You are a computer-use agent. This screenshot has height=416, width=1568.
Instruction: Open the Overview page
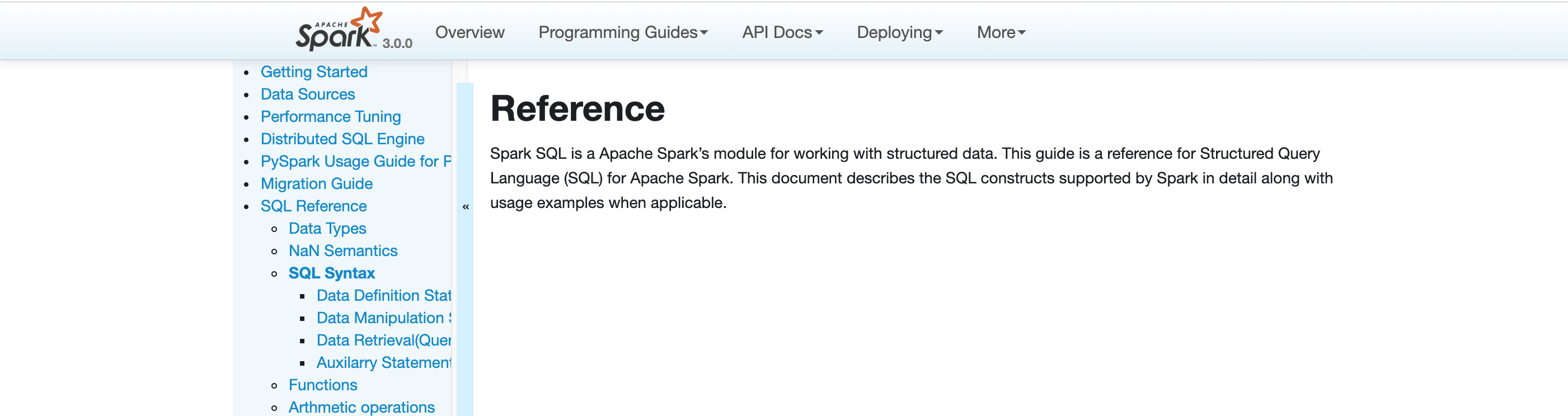pos(470,32)
